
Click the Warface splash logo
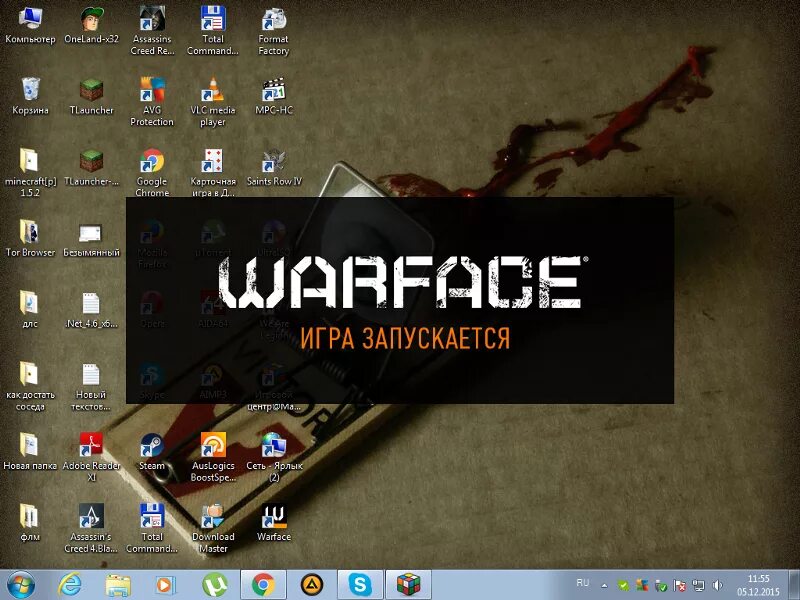coord(403,282)
